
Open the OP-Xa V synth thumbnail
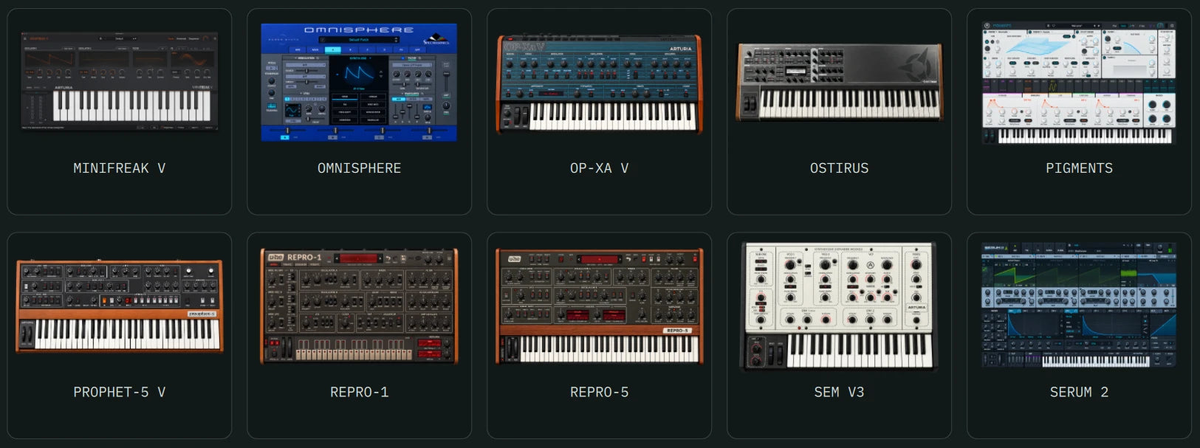599,84
